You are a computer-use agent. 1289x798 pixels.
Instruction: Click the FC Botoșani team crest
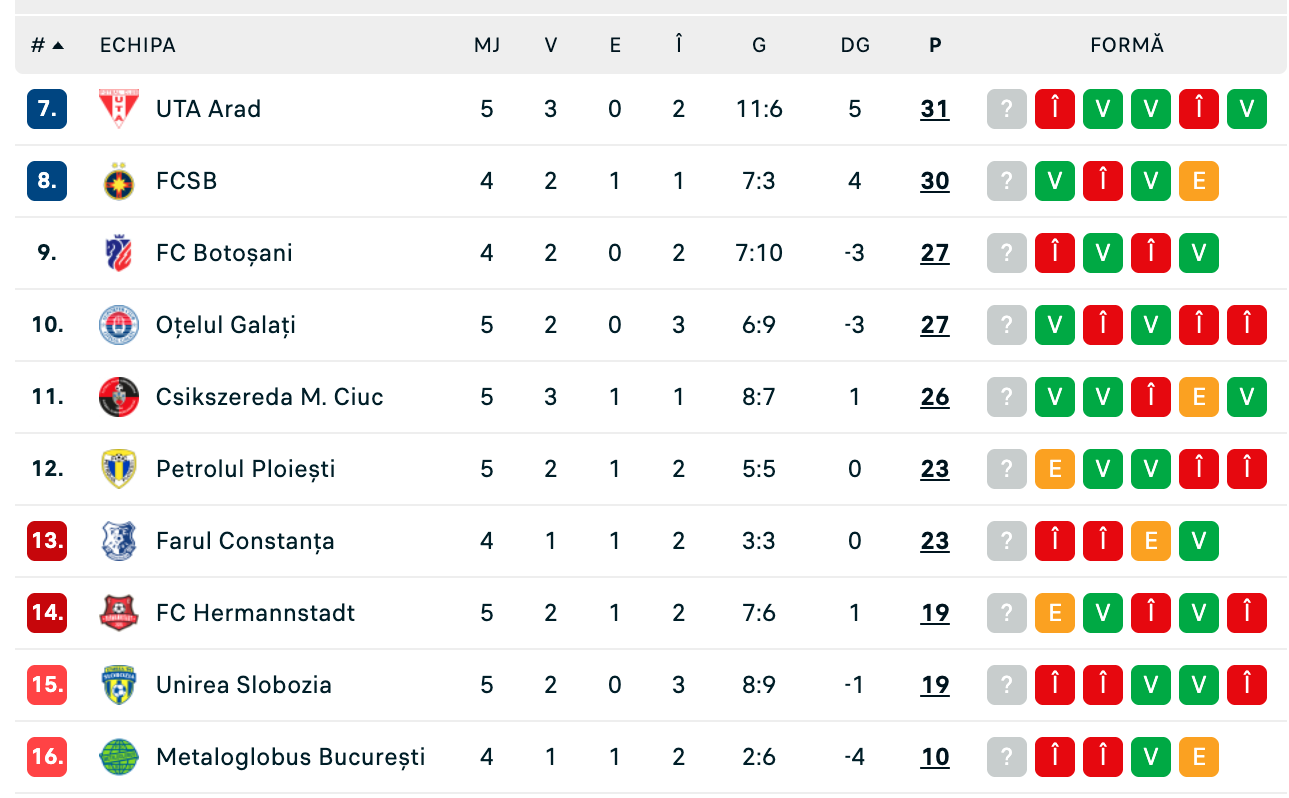(x=119, y=253)
